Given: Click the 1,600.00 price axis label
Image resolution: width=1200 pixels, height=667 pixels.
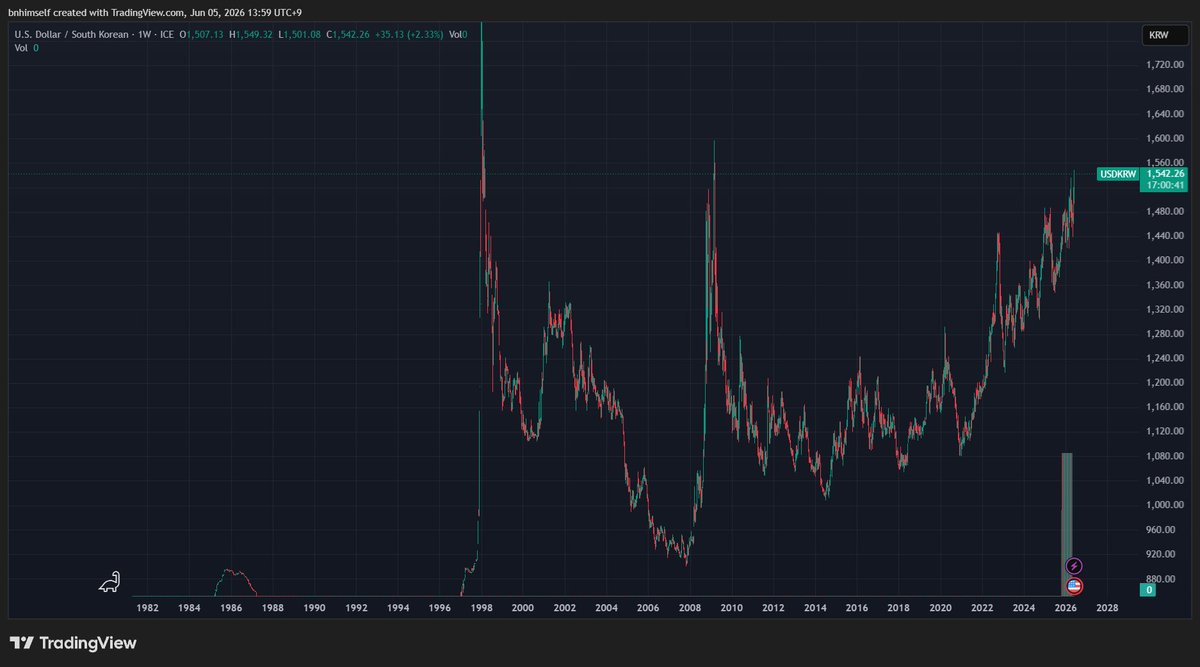Looking at the screenshot, I should pos(1164,138).
